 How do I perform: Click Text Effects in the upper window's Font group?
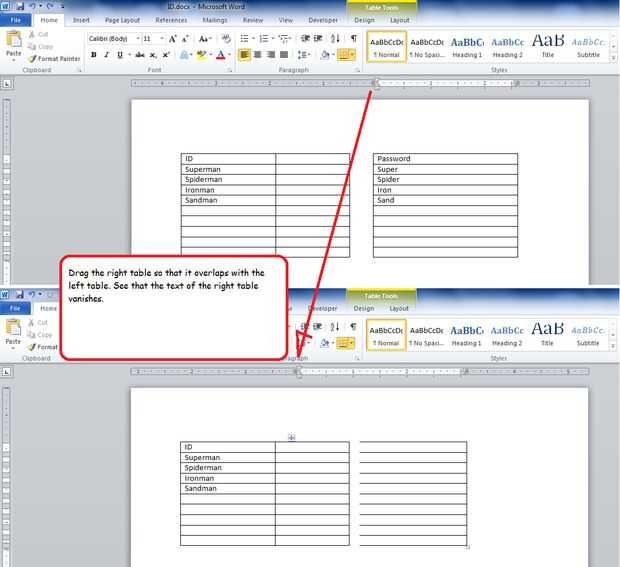pyautogui.click(x=184, y=55)
